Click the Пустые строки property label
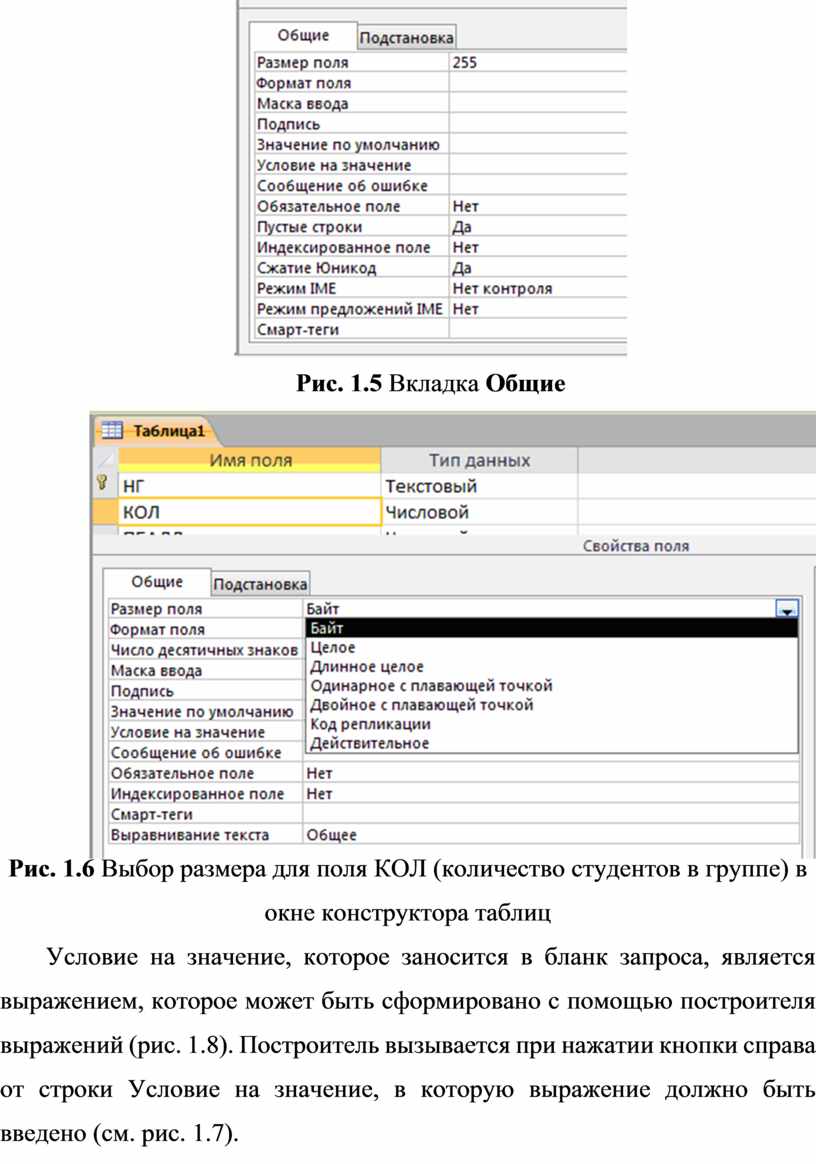The height and width of the screenshot is (1164, 816). [309, 227]
